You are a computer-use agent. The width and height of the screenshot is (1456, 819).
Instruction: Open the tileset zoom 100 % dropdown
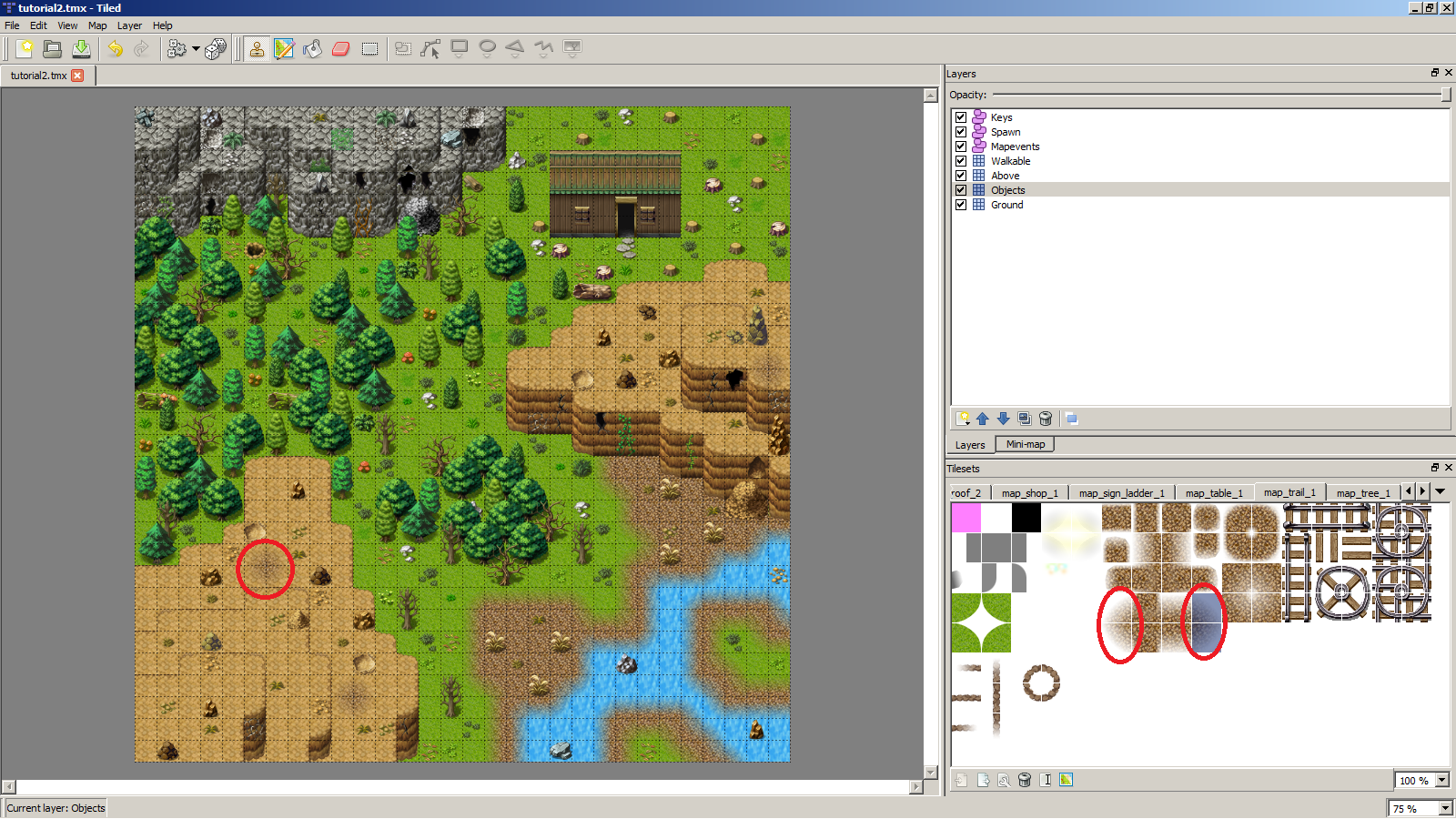pyautogui.click(x=1441, y=780)
